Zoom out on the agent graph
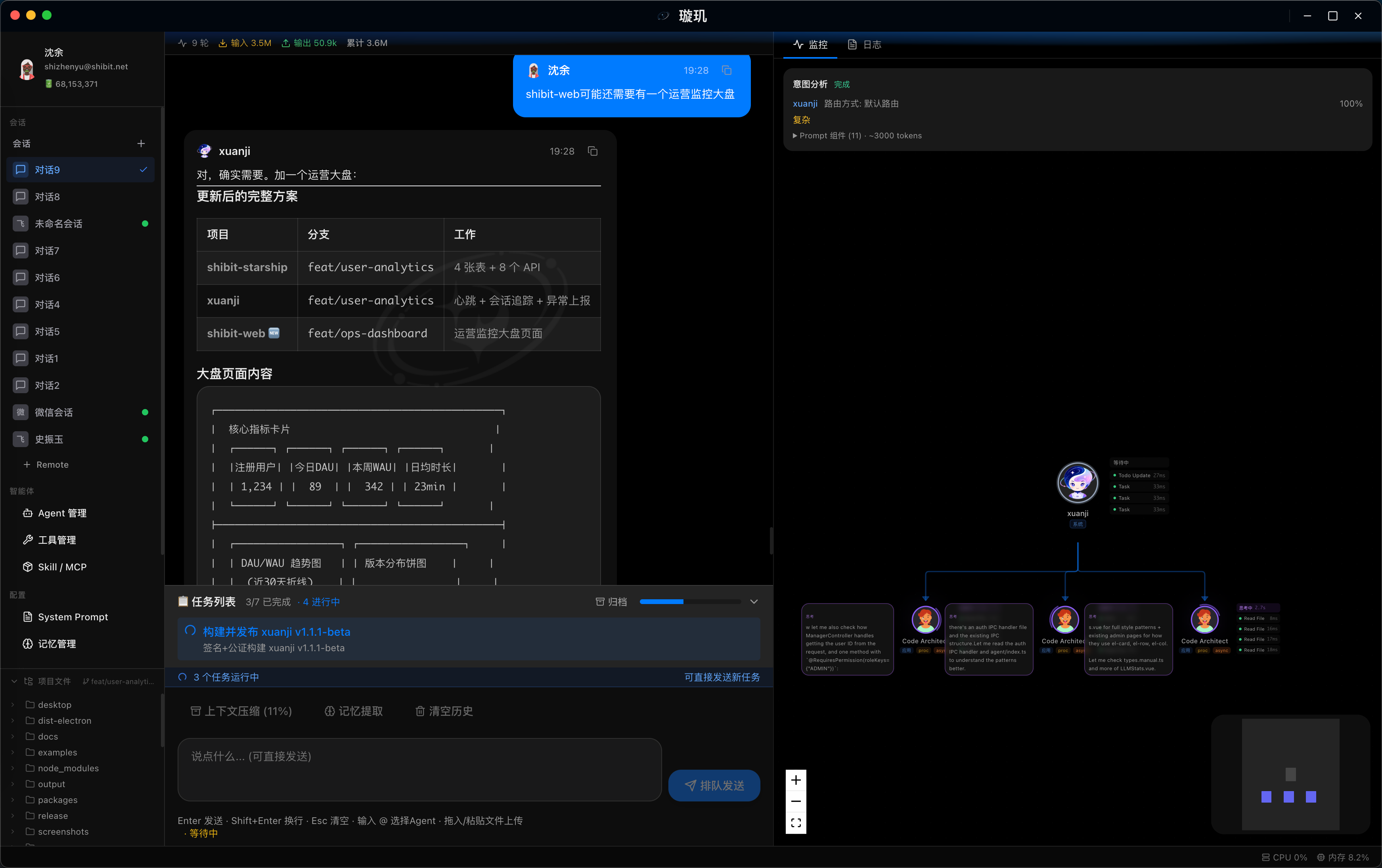 tap(796, 801)
